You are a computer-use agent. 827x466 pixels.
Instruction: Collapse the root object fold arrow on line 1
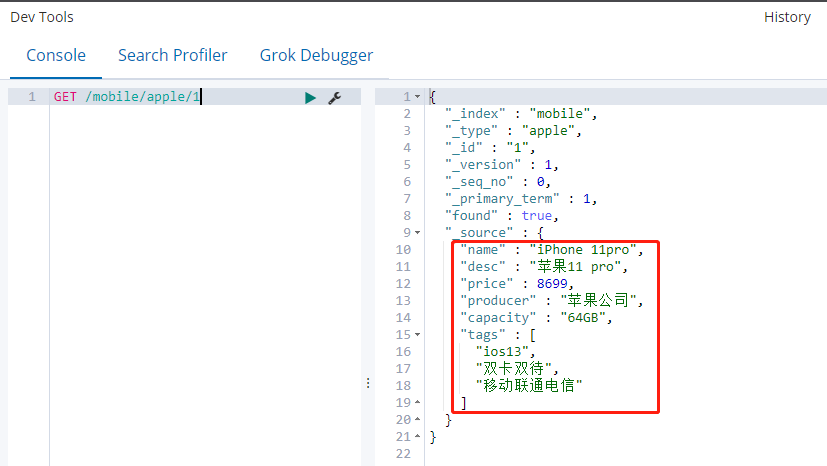click(x=417, y=96)
